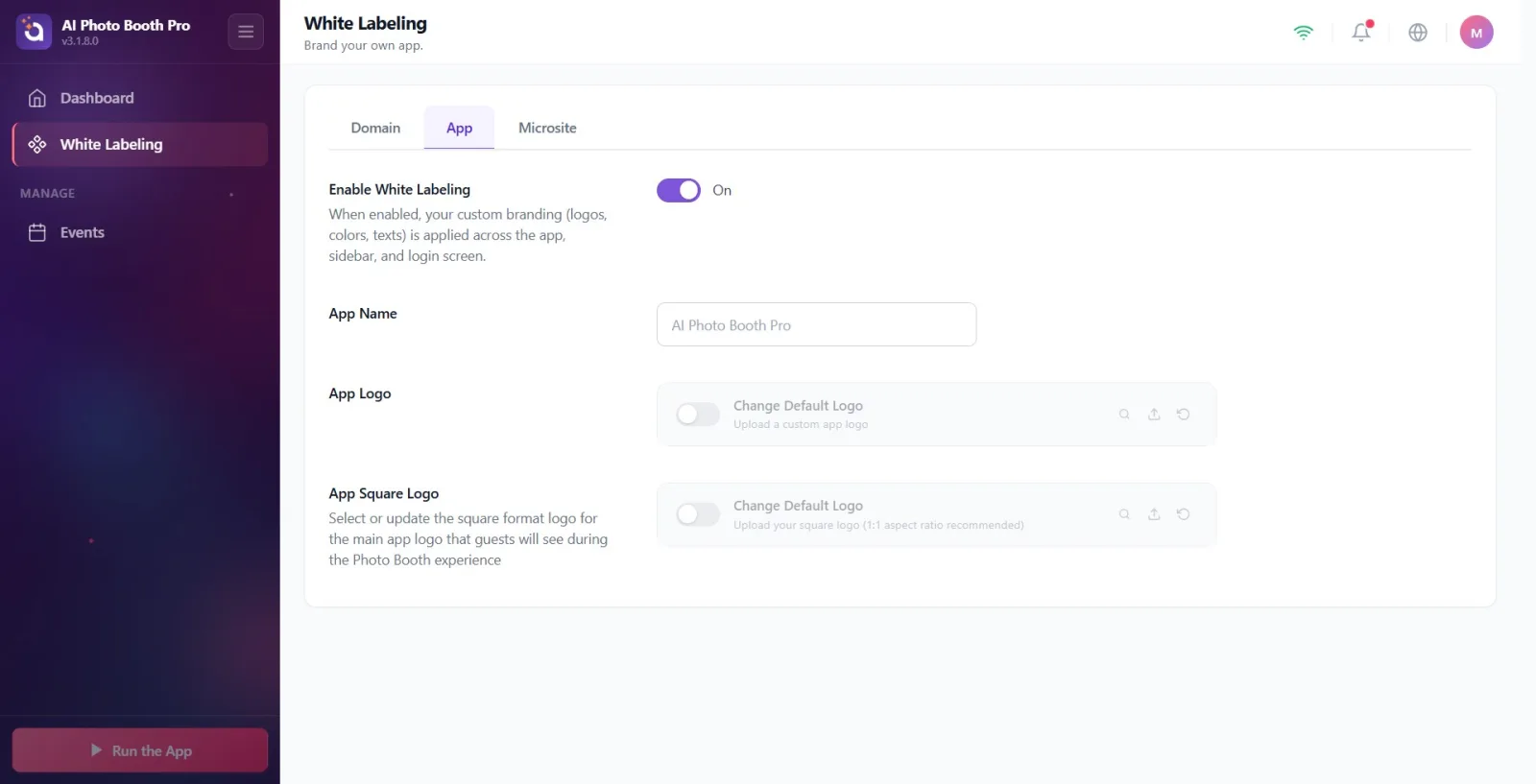Preview App Logo with magnifier icon
The image size is (1536, 784).
click(1124, 415)
